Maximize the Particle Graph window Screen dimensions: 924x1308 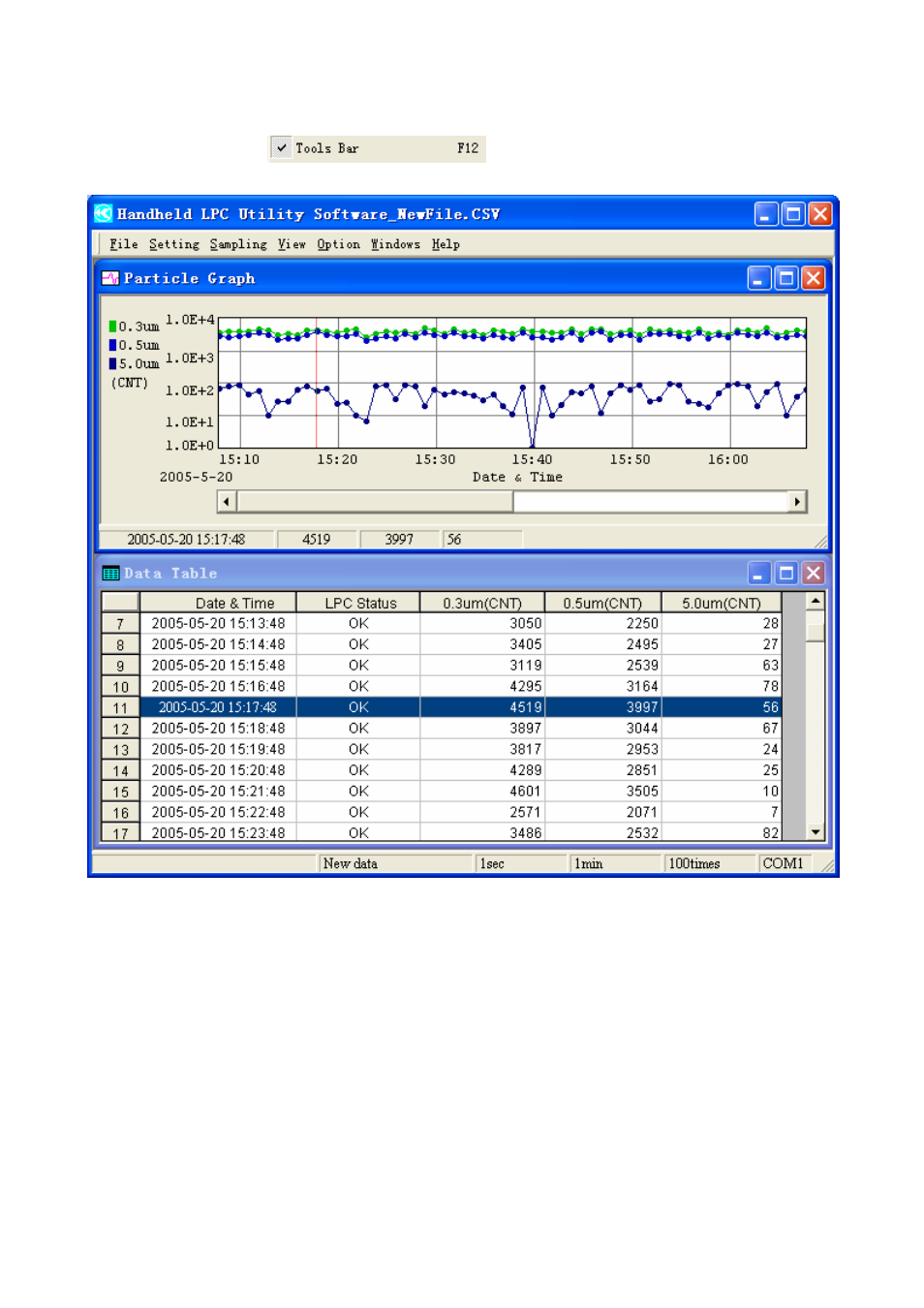(786, 279)
